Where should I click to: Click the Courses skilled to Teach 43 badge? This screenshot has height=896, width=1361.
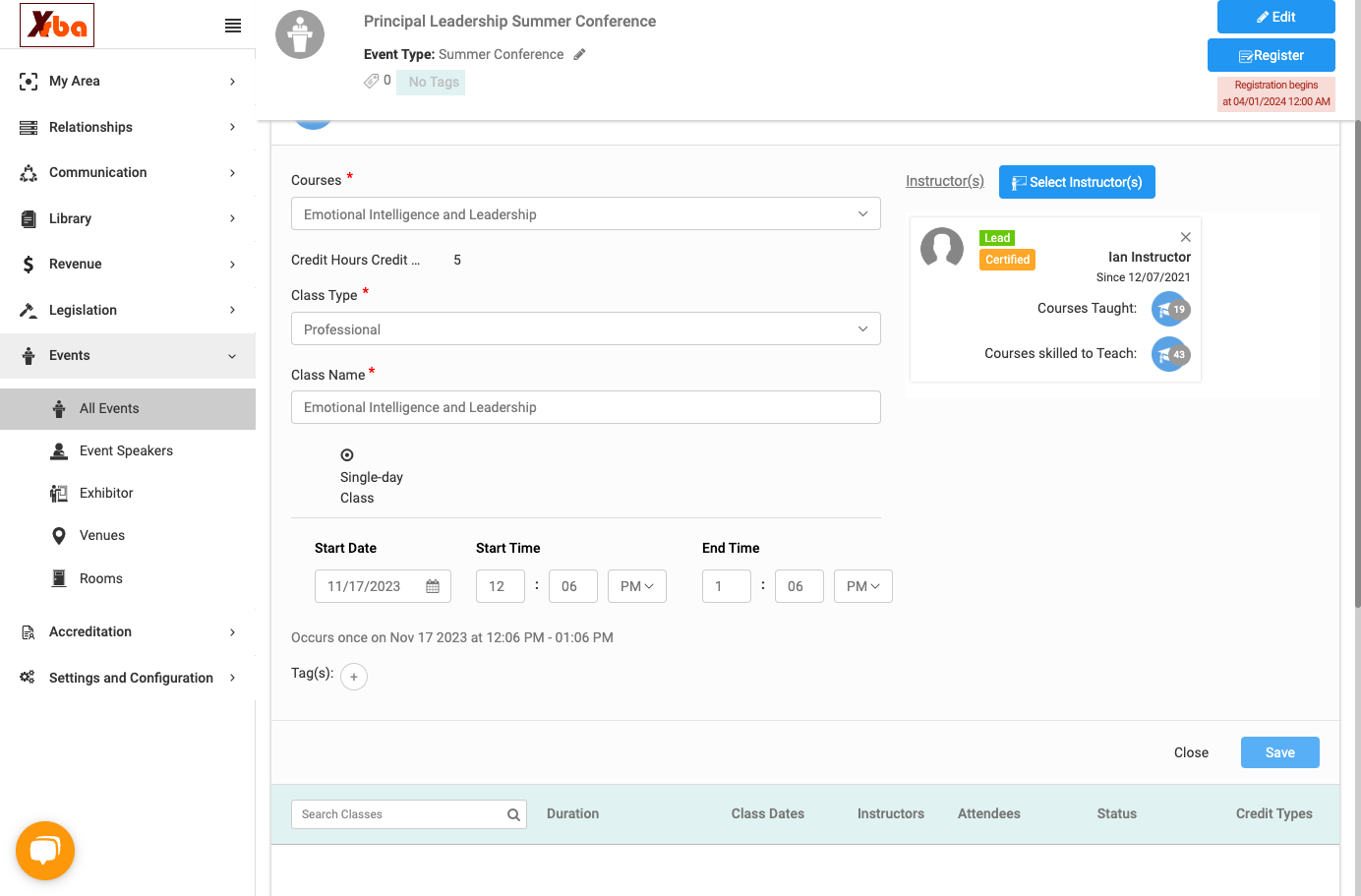click(1170, 354)
